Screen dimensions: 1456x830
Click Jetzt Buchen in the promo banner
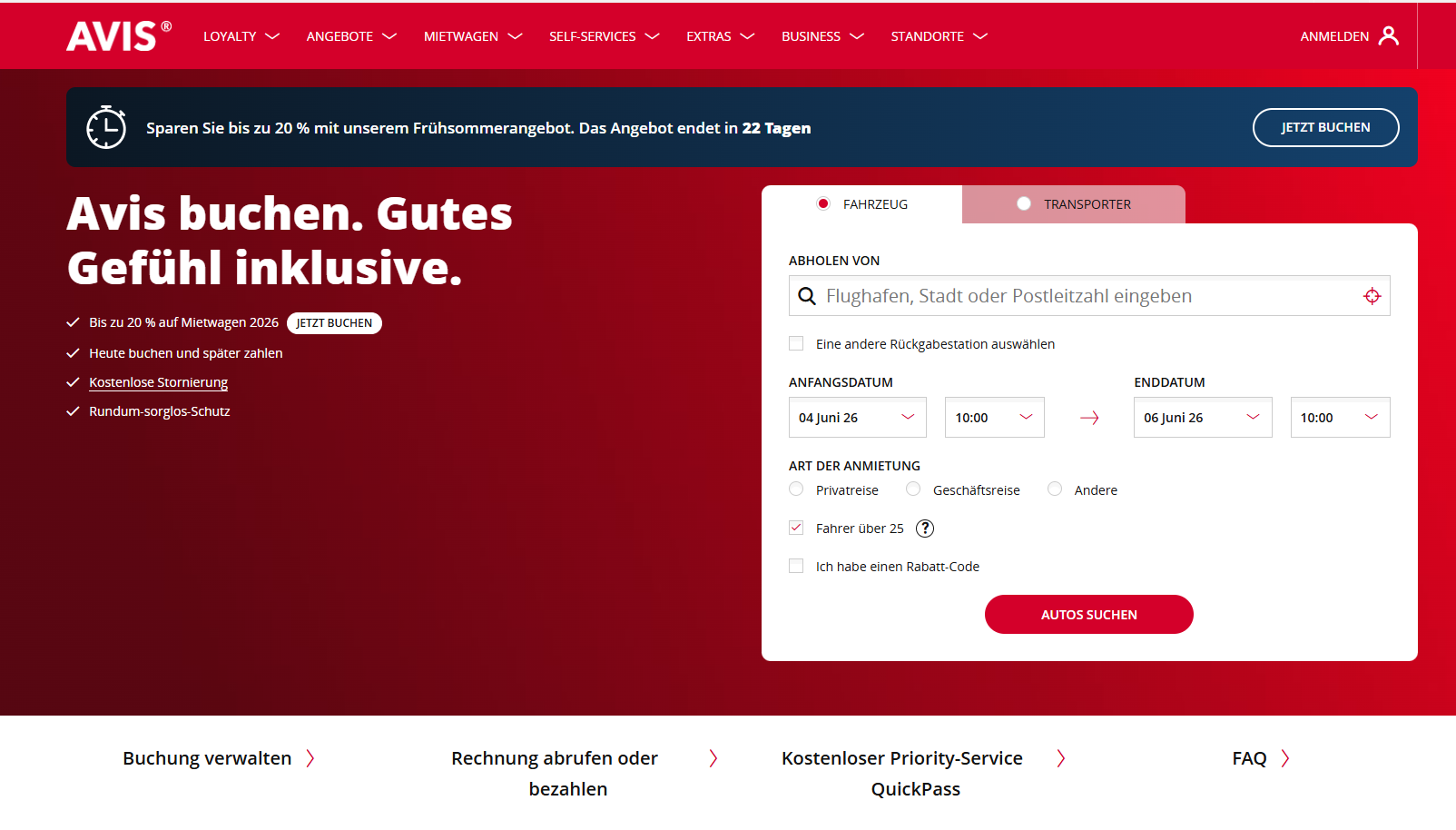click(x=1325, y=127)
